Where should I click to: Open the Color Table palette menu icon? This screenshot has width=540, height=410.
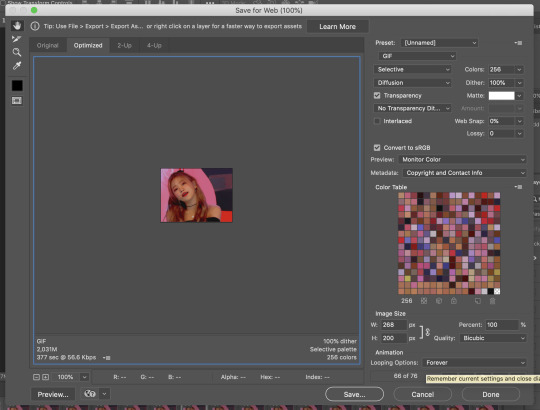click(518, 187)
